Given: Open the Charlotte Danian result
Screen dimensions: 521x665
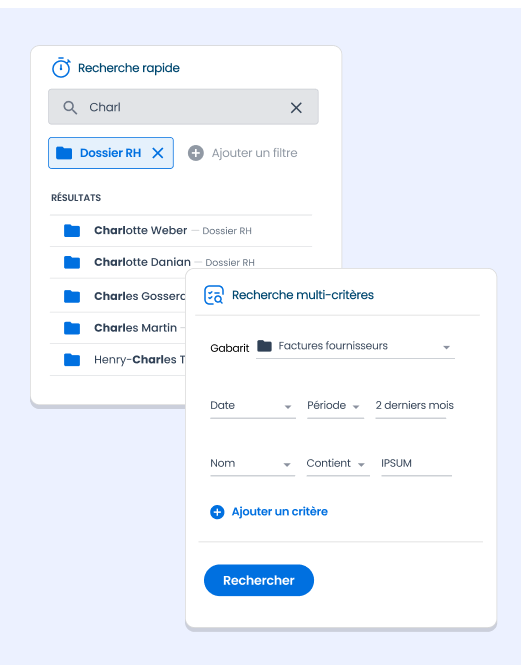Looking at the screenshot, I should click(x=181, y=263).
